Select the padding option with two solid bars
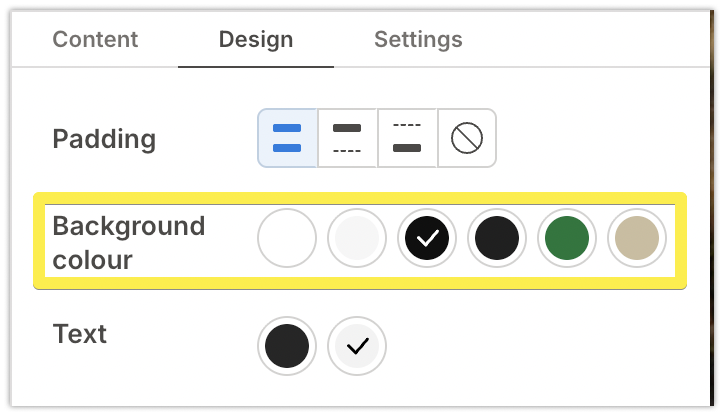Viewport: 724px width, 416px height. coord(287,138)
